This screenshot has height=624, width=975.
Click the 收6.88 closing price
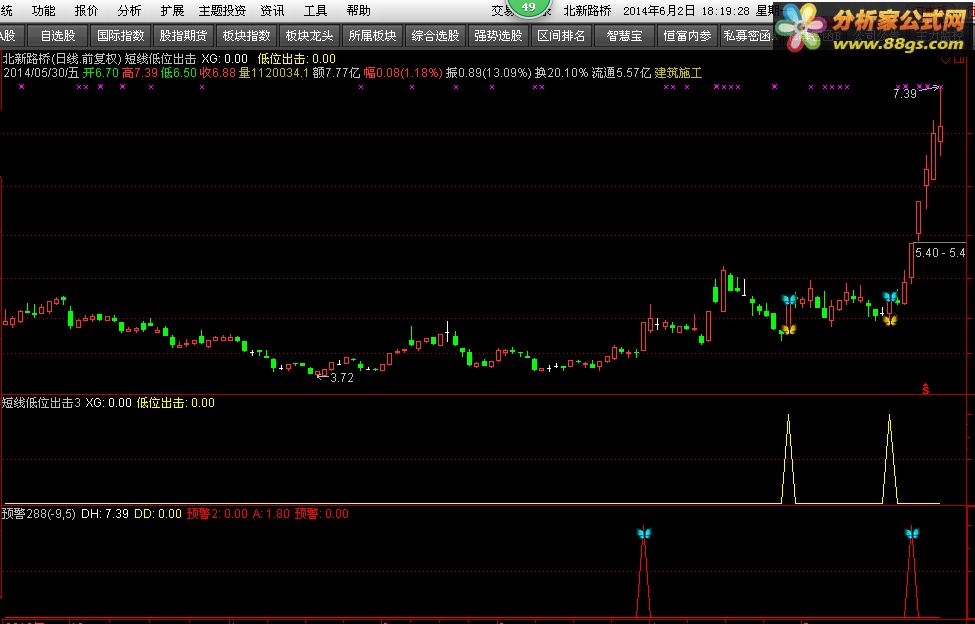[x=218, y=73]
